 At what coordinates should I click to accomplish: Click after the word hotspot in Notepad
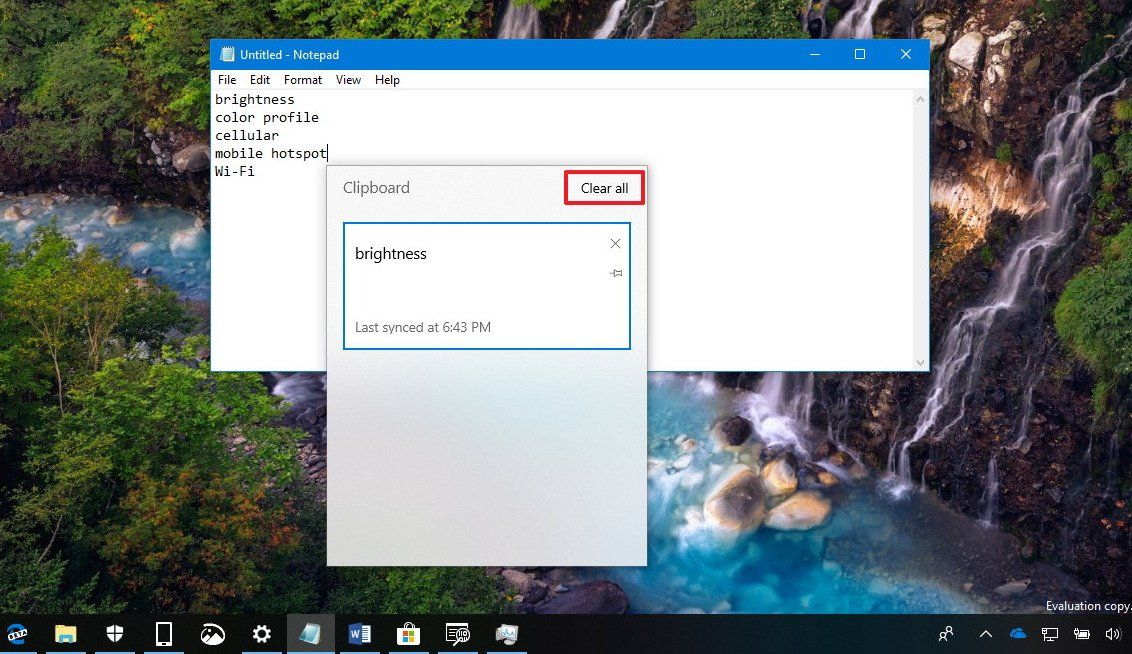[x=328, y=153]
